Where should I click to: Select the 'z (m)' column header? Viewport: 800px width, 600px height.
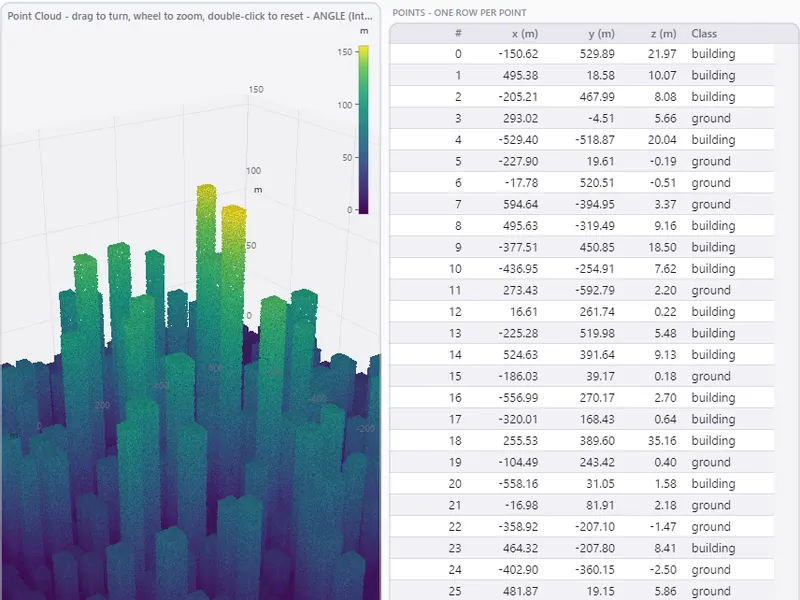pos(663,34)
